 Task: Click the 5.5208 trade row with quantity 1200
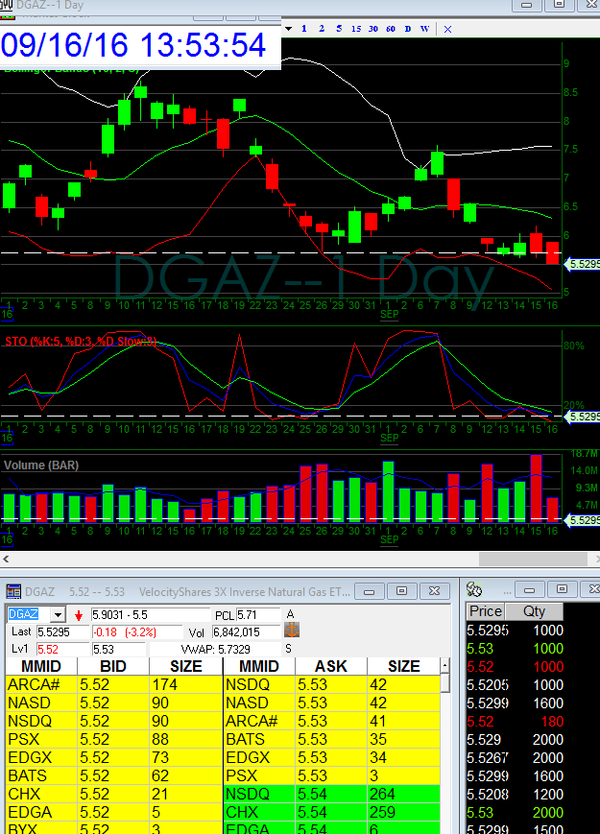point(514,794)
